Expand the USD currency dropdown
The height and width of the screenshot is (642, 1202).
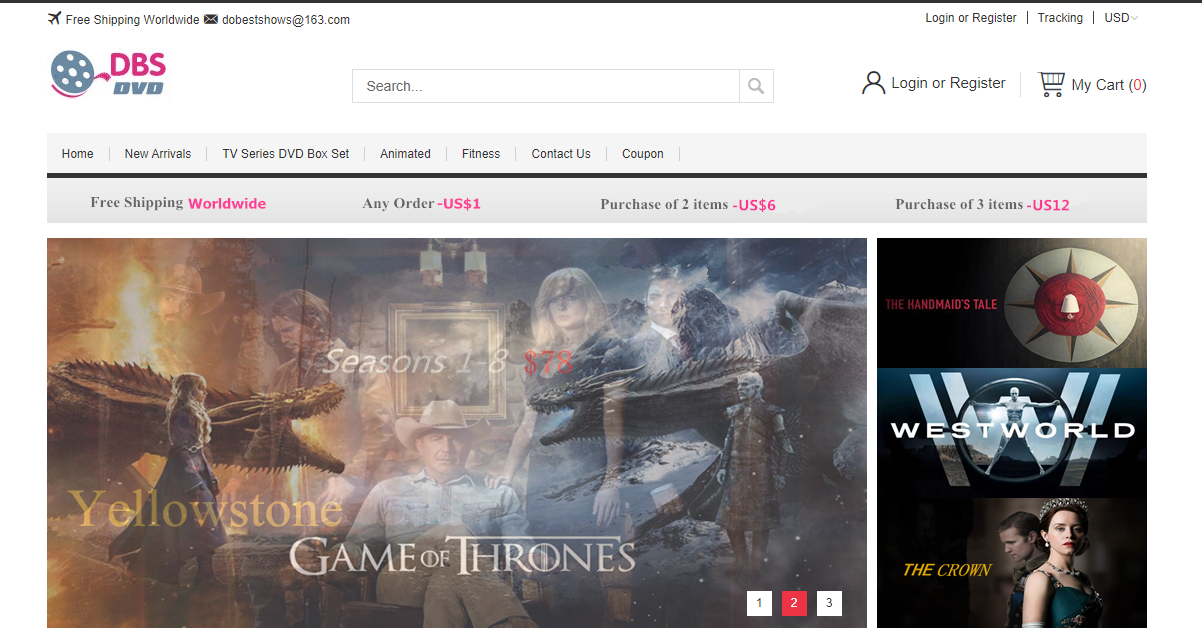[x=1121, y=18]
